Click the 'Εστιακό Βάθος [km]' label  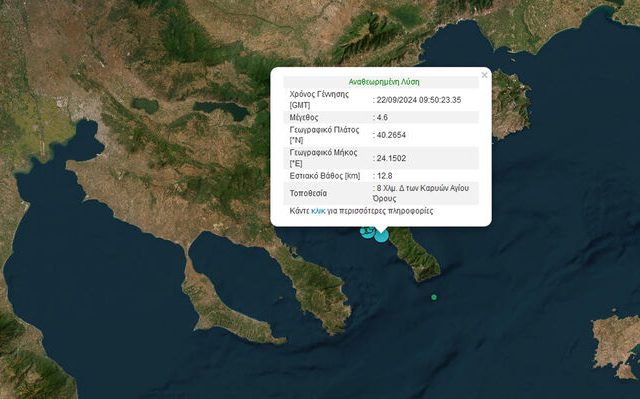coord(325,176)
